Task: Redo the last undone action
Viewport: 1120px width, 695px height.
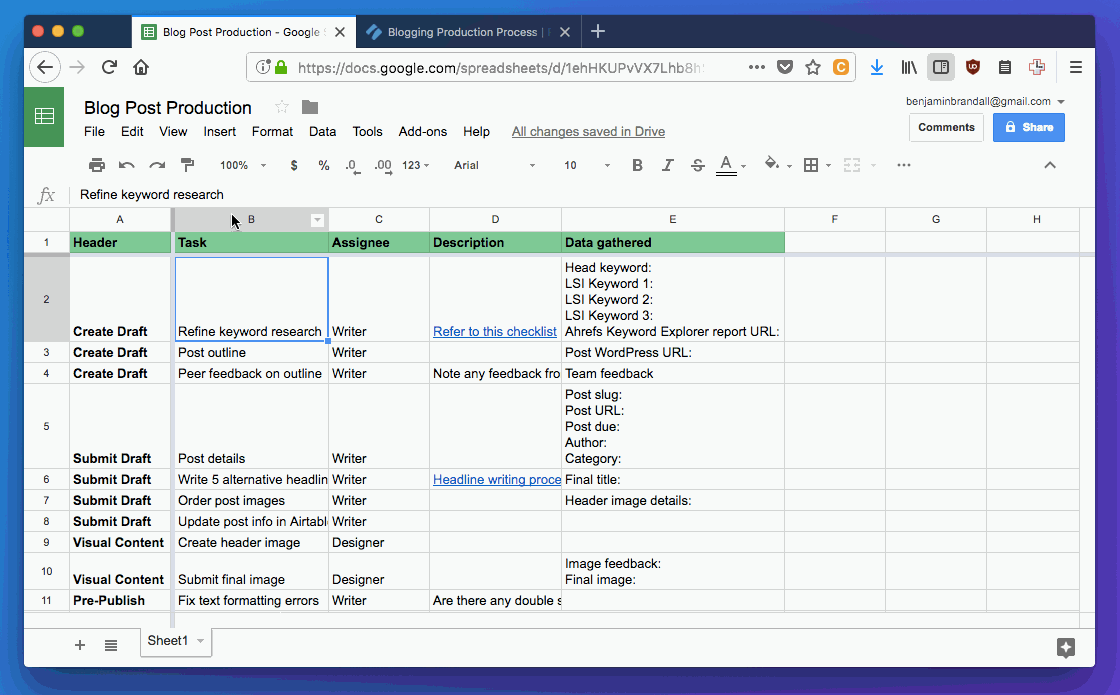Action: (157, 165)
